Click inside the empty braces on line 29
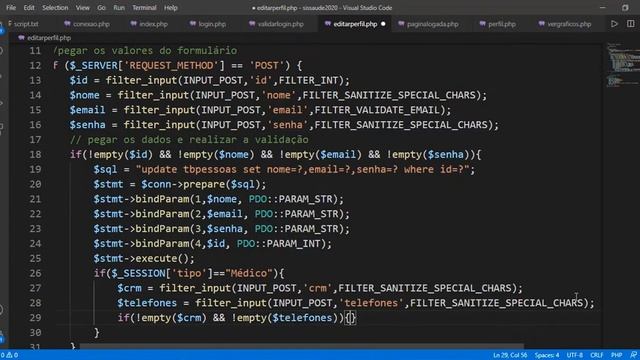The height and width of the screenshot is (360, 640). pyautogui.click(x=351, y=318)
